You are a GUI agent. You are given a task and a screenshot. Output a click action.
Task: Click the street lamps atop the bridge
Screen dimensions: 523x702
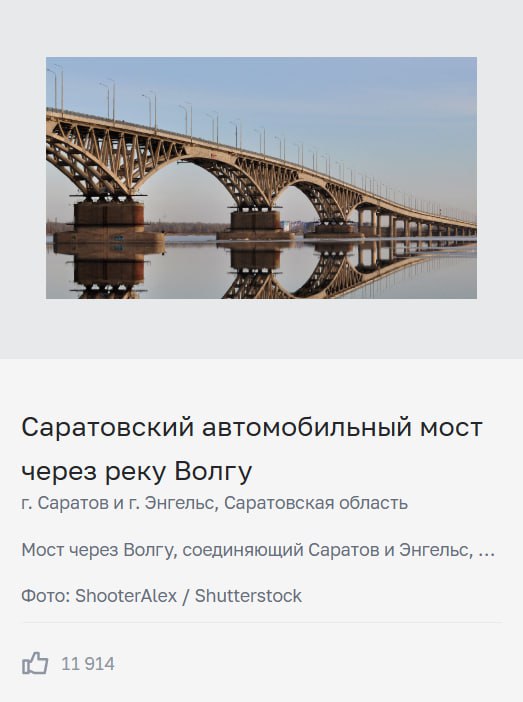tap(179, 114)
